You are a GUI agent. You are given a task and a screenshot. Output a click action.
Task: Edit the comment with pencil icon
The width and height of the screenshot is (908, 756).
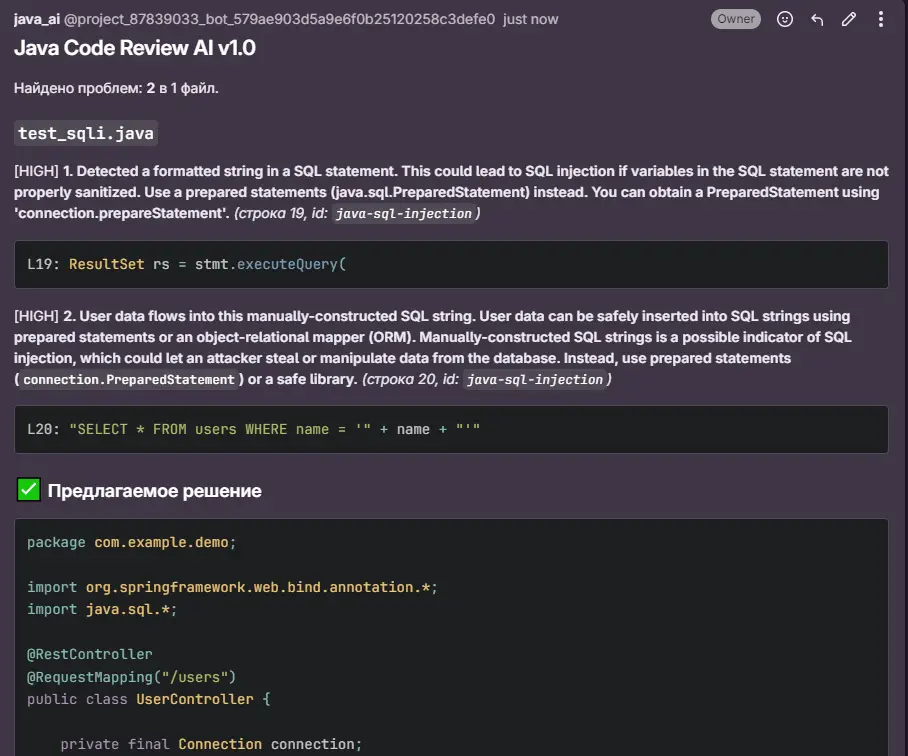[x=849, y=20]
